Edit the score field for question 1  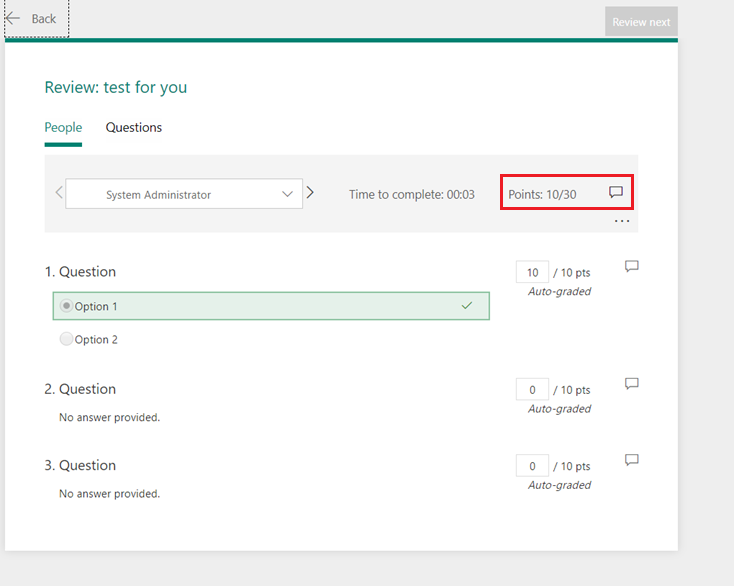pyautogui.click(x=532, y=272)
